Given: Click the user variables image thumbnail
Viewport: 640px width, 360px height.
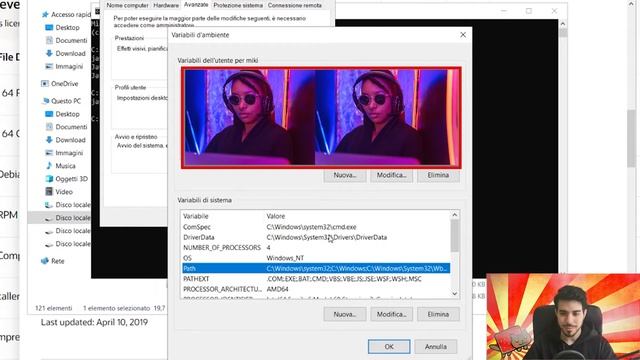Looking at the screenshot, I should 321,118.
